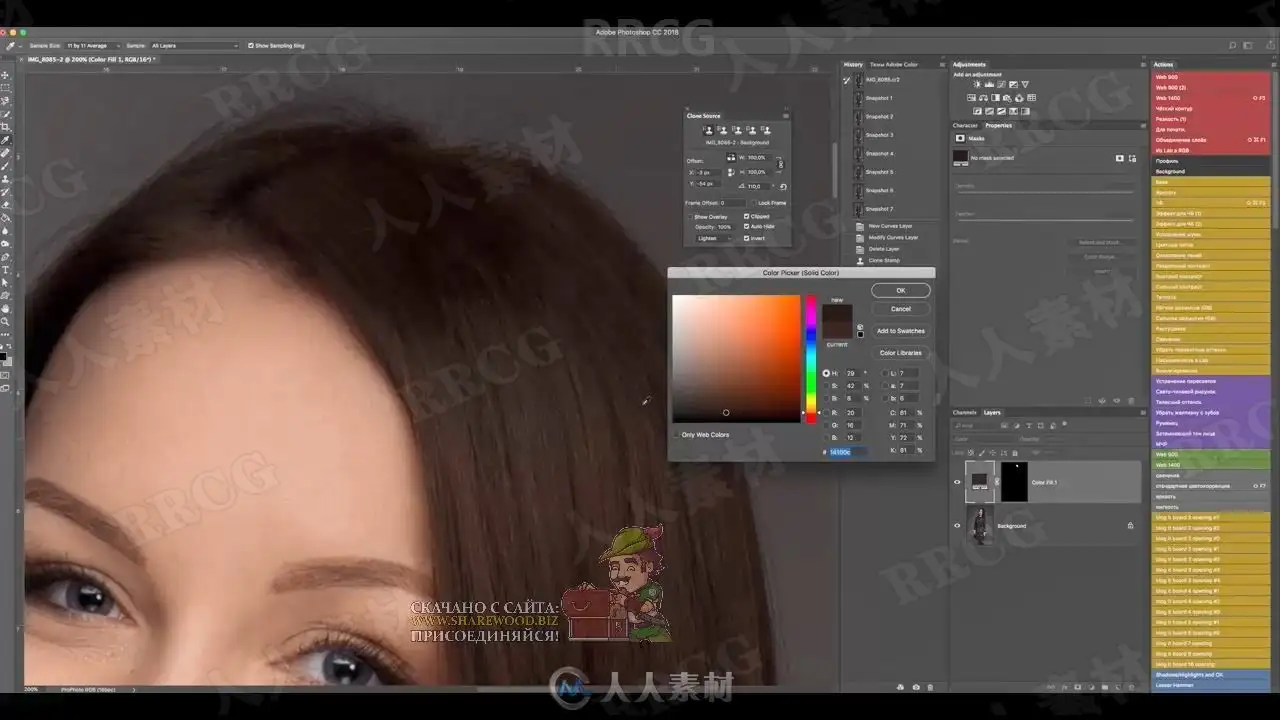Open Color Libraries button
1280x720 pixels.
pyautogui.click(x=901, y=353)
